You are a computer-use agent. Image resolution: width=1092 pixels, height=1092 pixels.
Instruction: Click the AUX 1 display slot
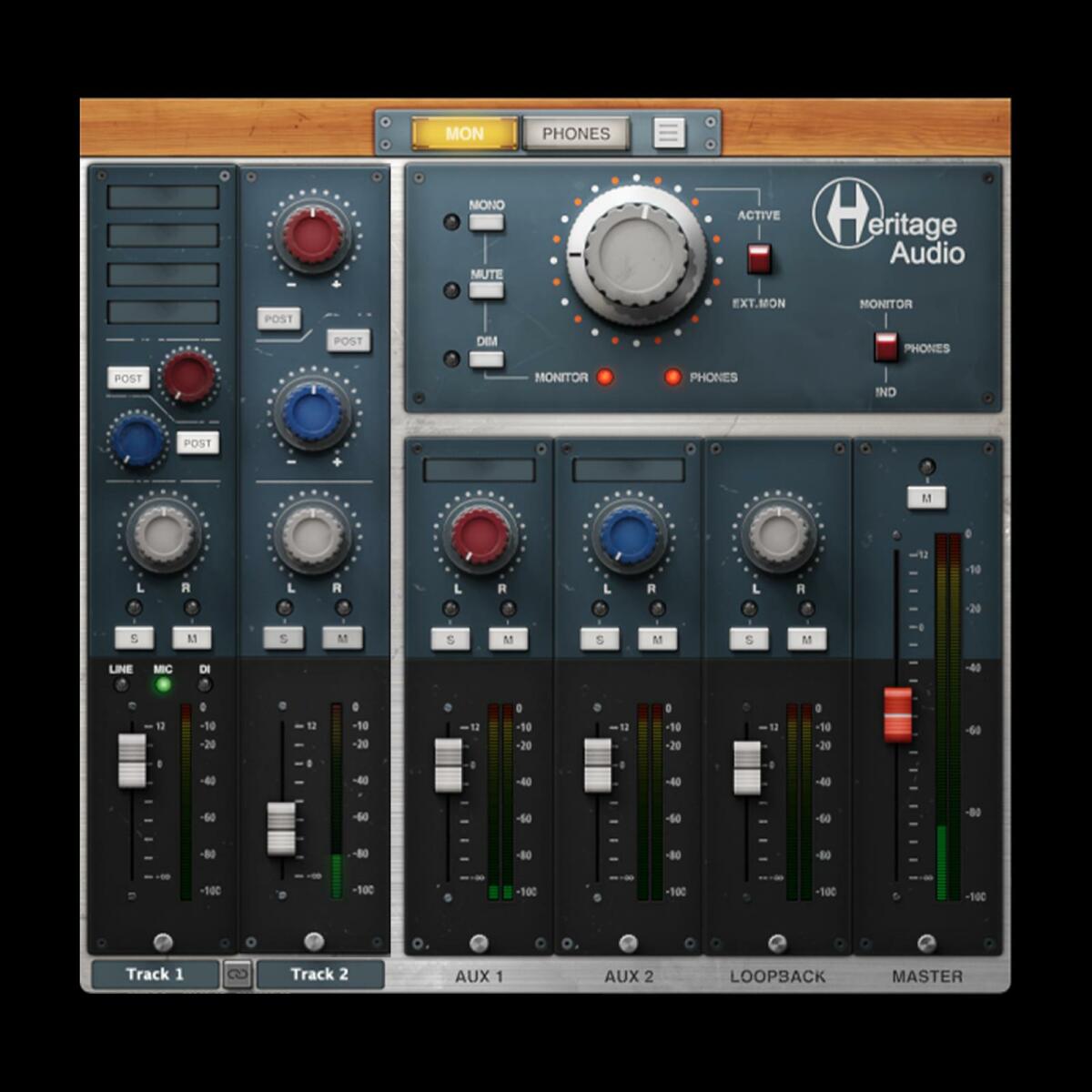point(480,470)
